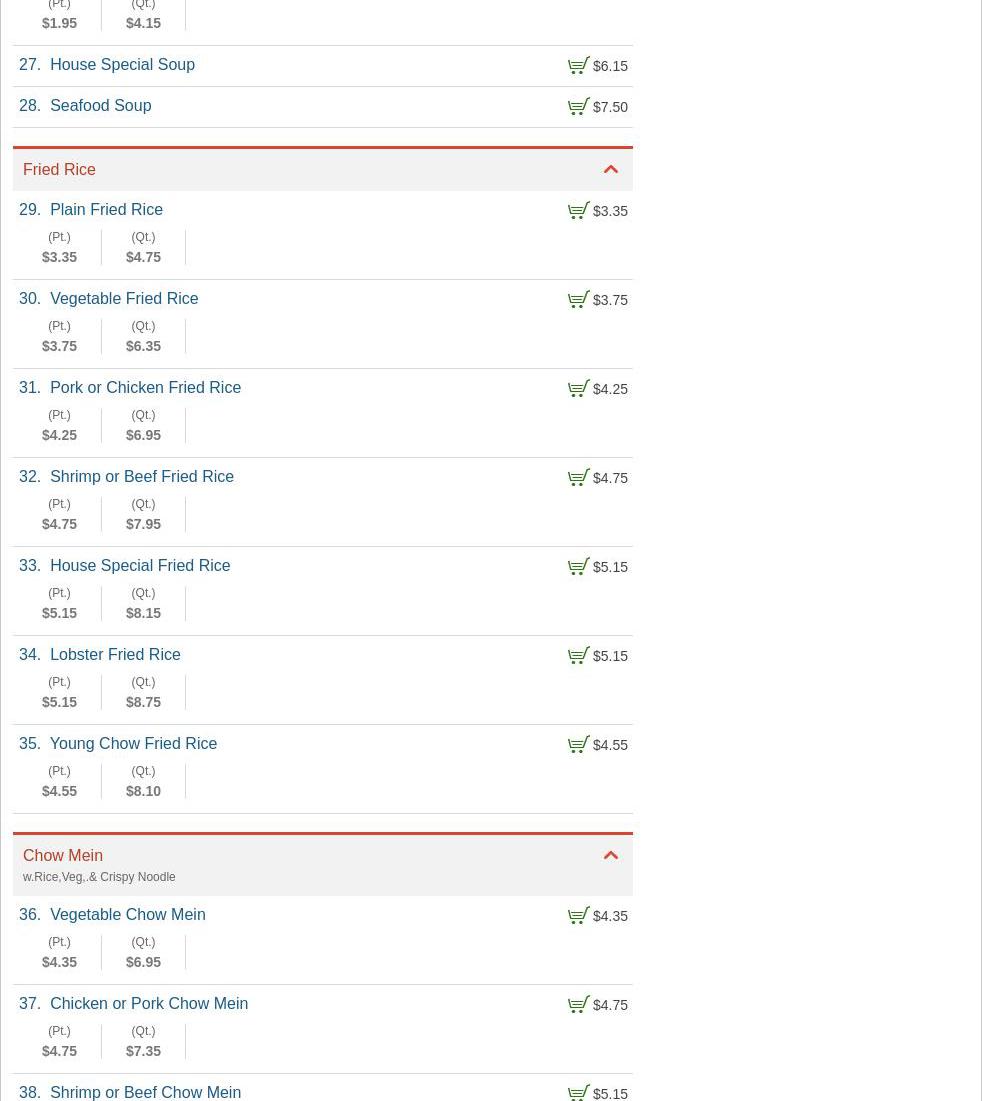Click cart icon for House Special Soup
The image size is (982, 1101).
pyautogui.click(x=579, y=66)
